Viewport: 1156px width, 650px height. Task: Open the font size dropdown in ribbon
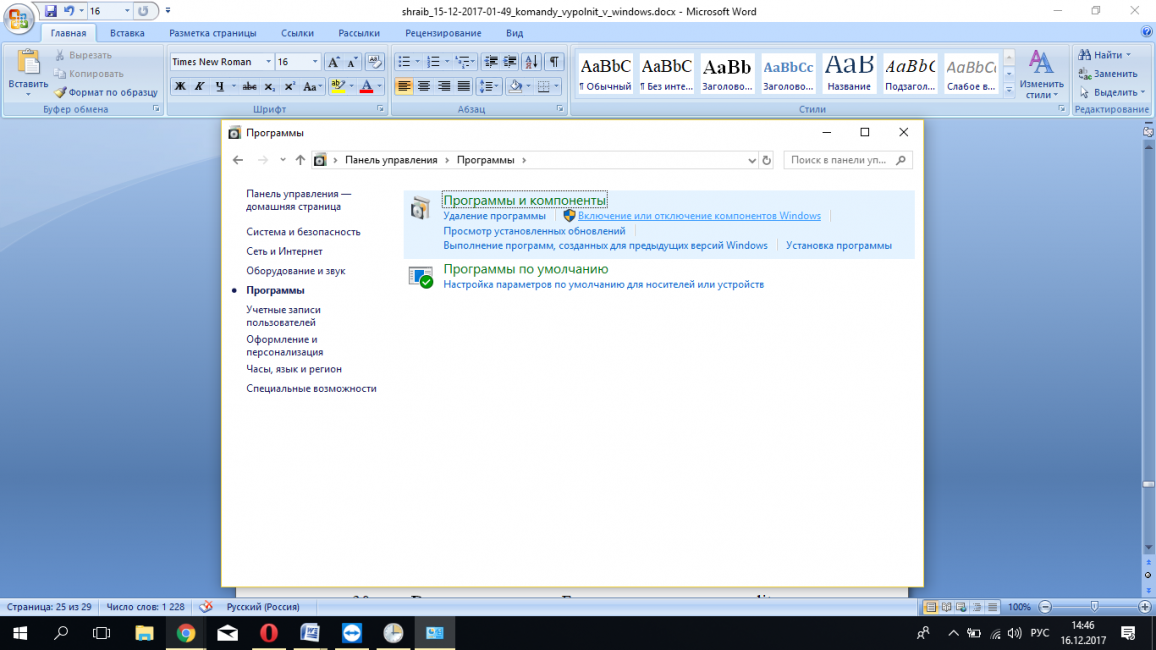[315, 62]
